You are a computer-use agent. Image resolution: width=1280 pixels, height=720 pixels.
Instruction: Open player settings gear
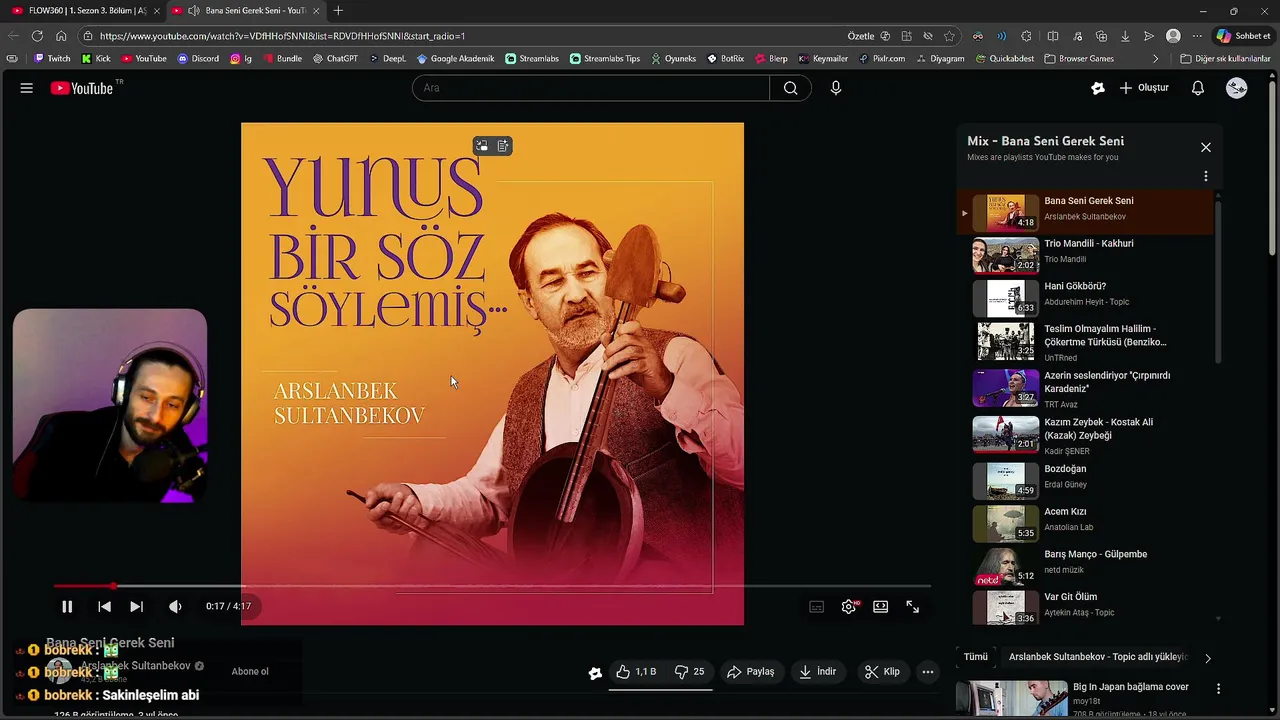coord(849,607)
